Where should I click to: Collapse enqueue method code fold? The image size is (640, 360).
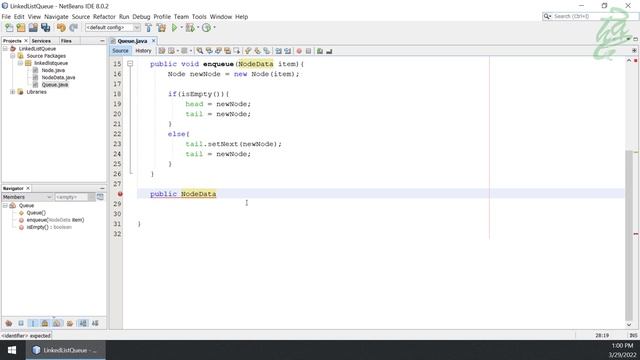130,64
